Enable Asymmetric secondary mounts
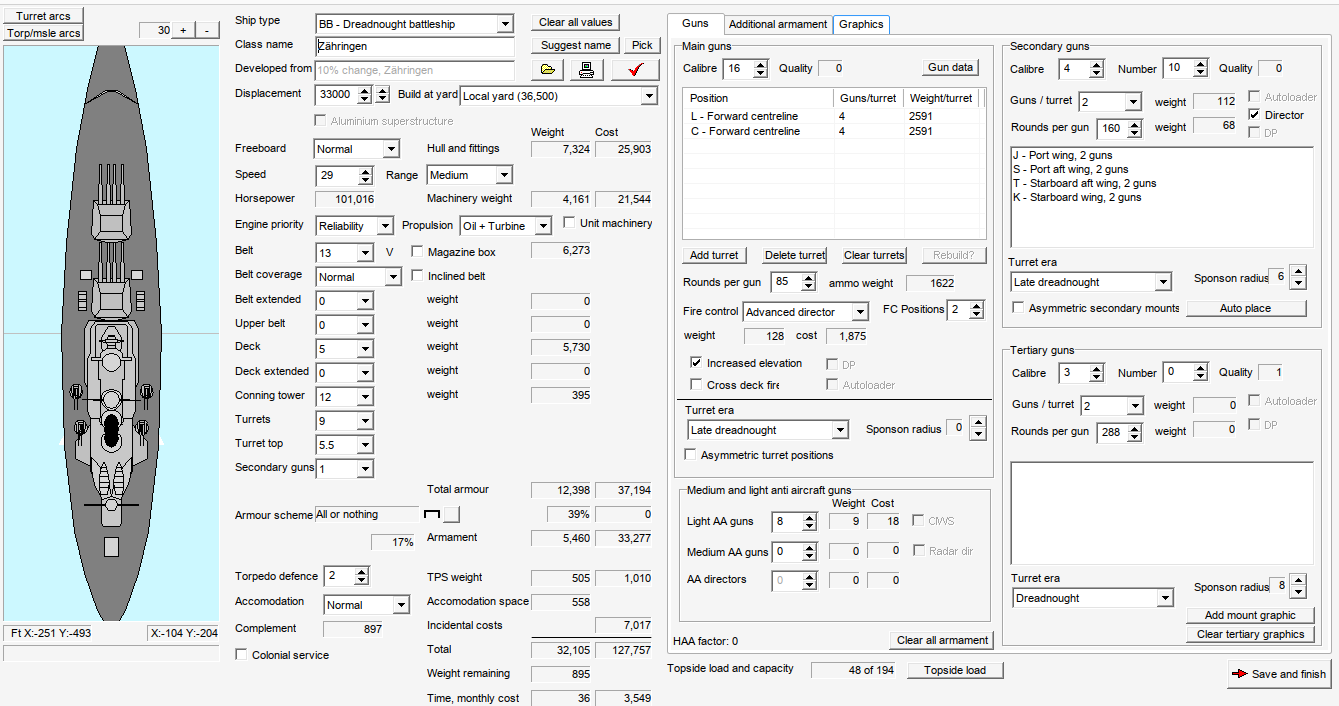Image resolution: width=1339 pixels, height=706 pixels. coord(1019,308)
